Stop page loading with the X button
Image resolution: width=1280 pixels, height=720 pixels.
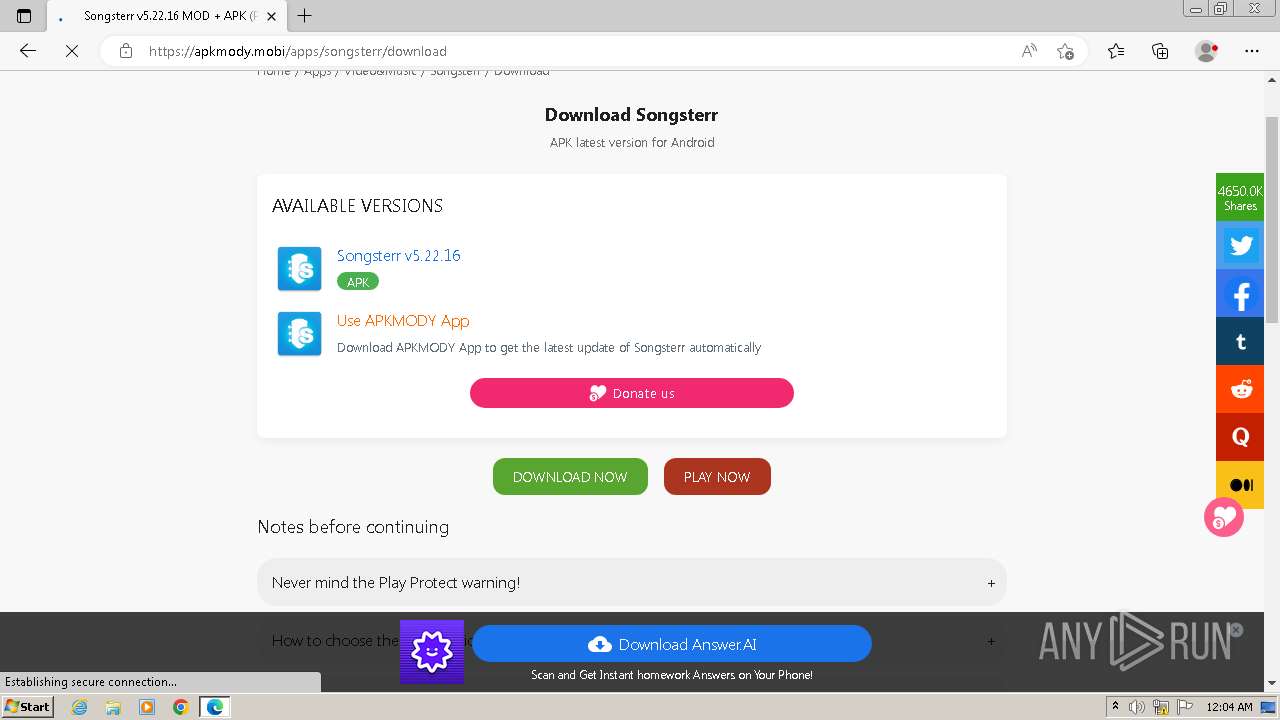(72, 51)
